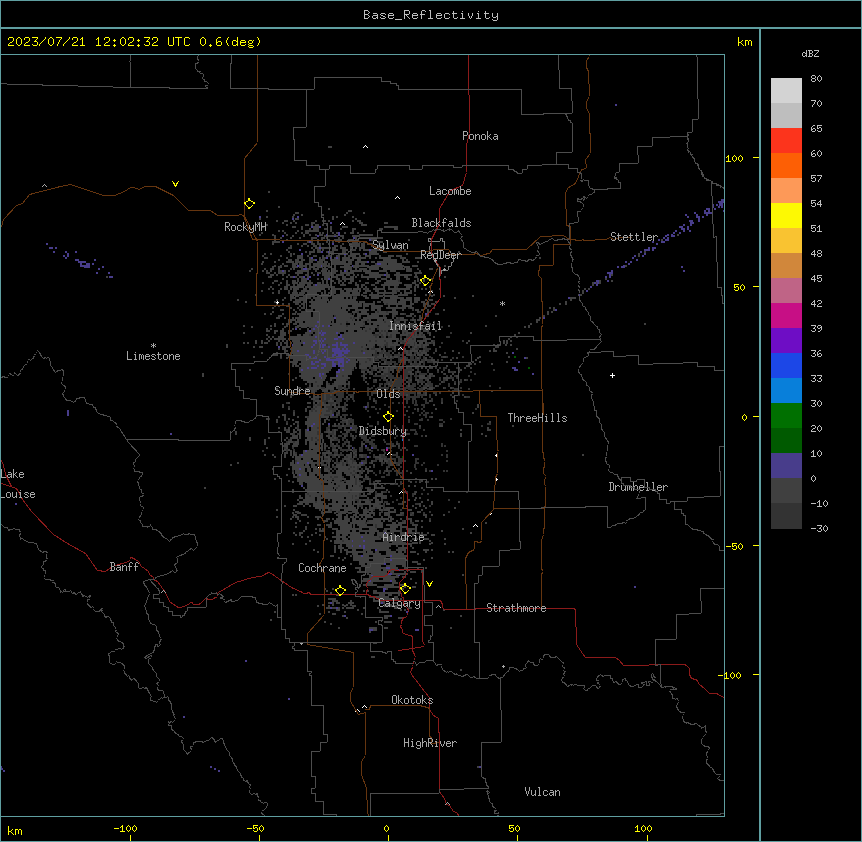Click the Airdrie label
This screenshot has width=862, height=842.
pyautogui.click(x=404, y=537)
